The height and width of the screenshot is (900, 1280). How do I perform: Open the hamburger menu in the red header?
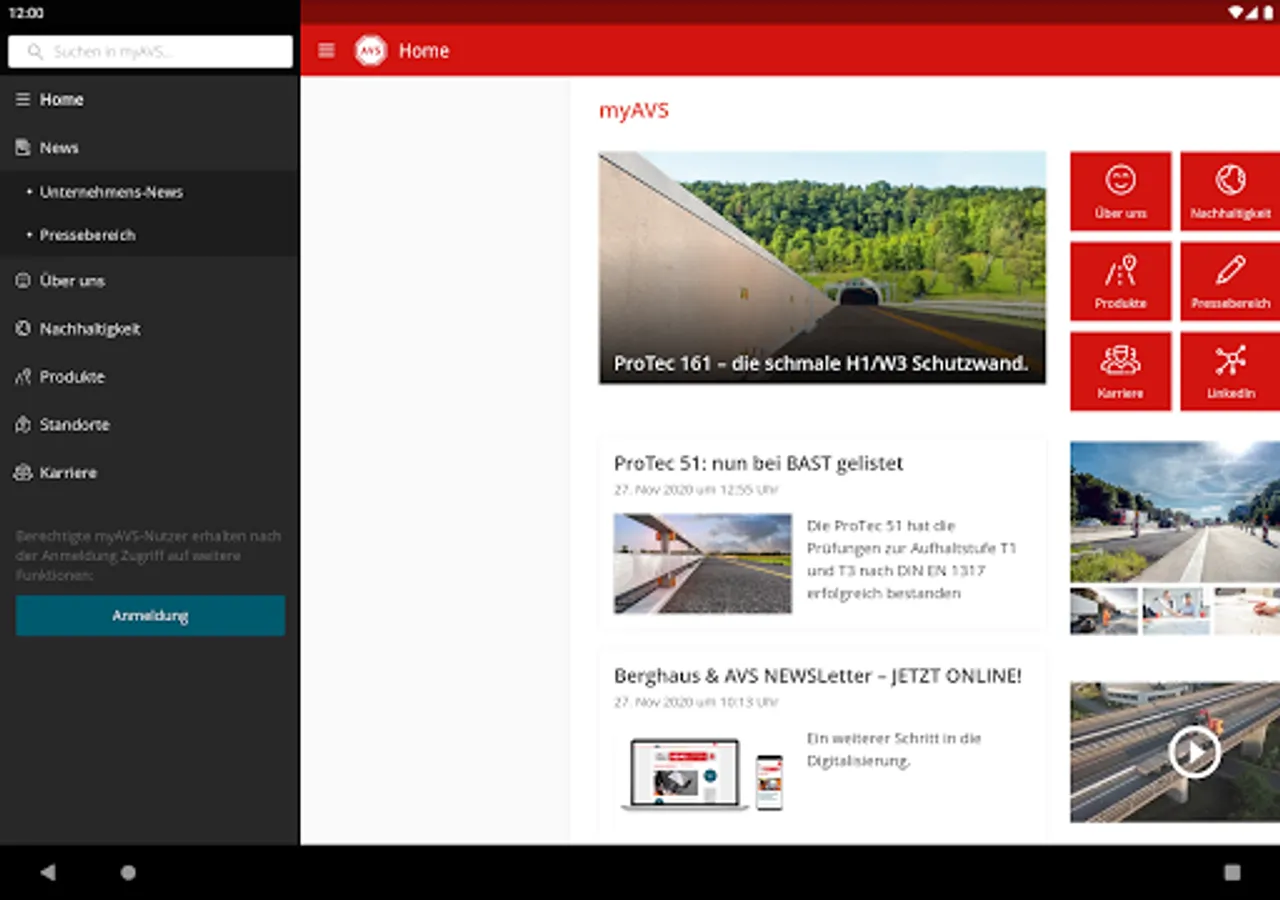(326, 50)
